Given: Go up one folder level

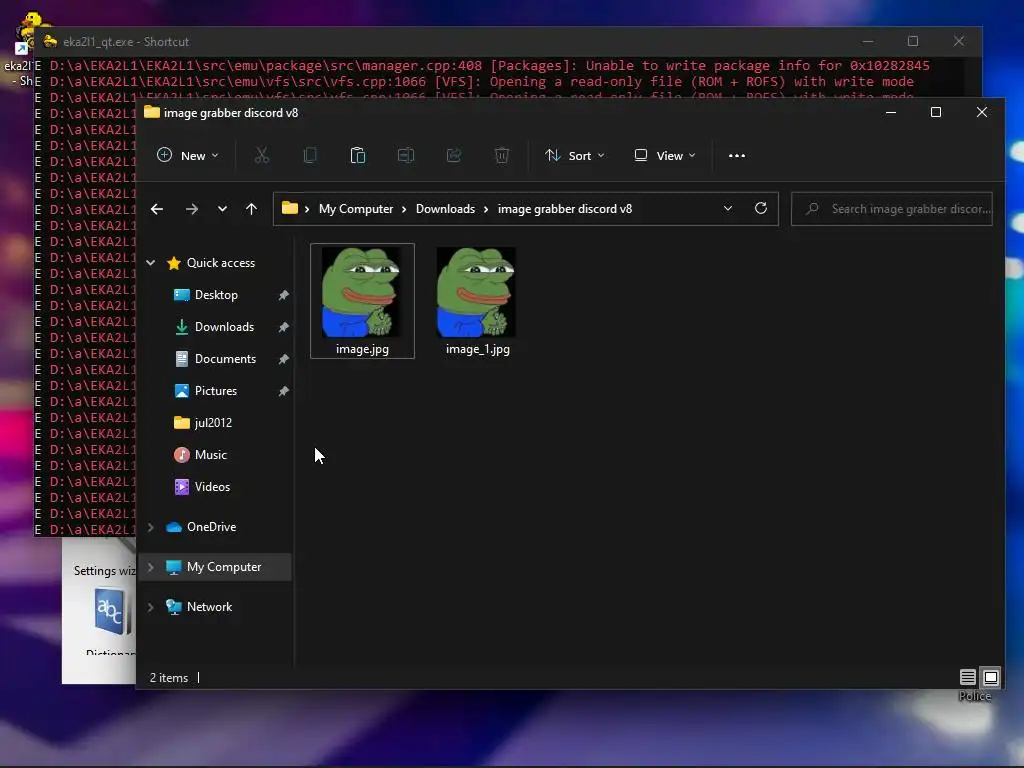Looking at the screenshot, I should tap(251, 209).
